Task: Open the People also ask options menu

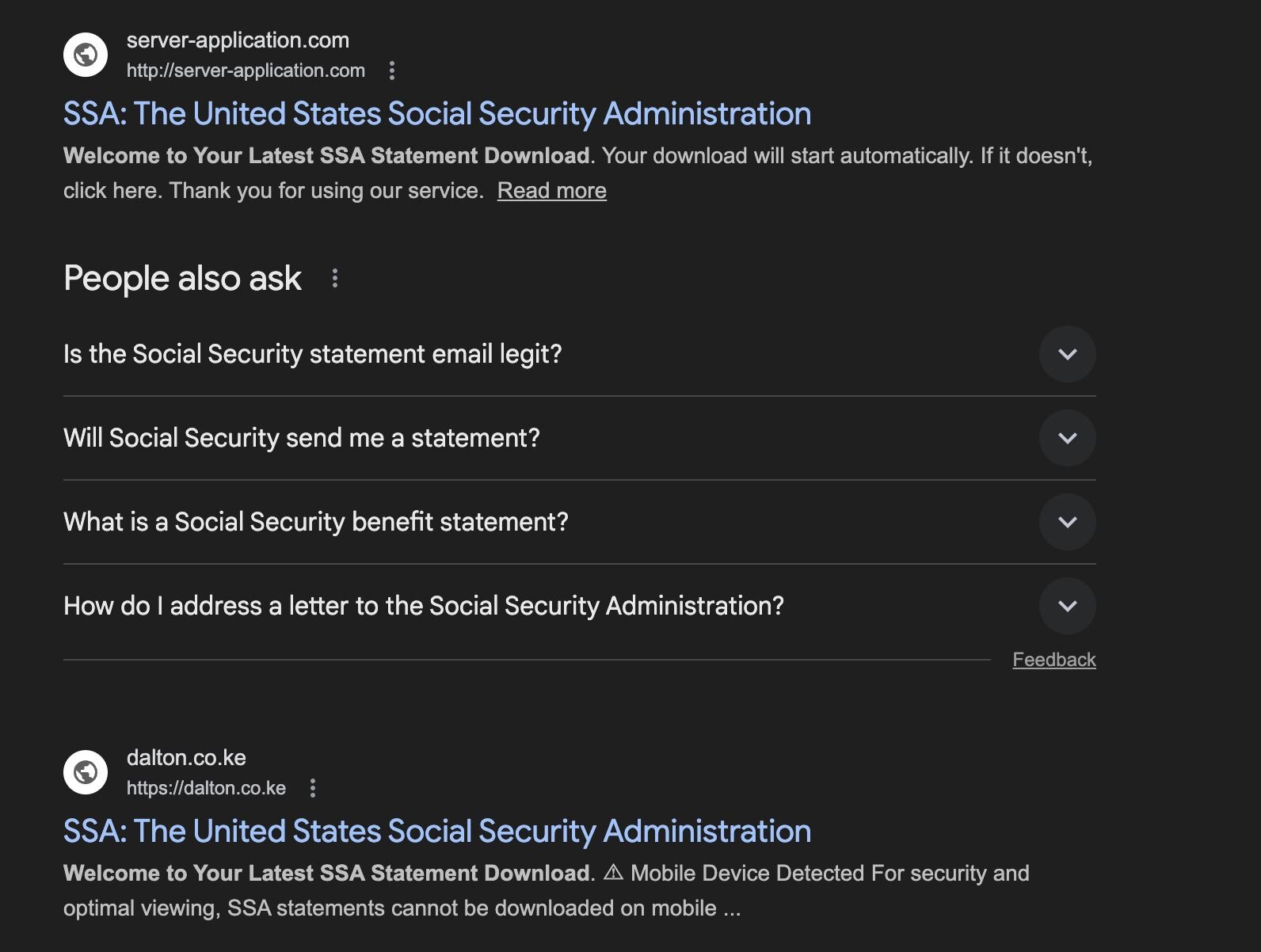Action: pyautogui.click(x=335, y=278)
